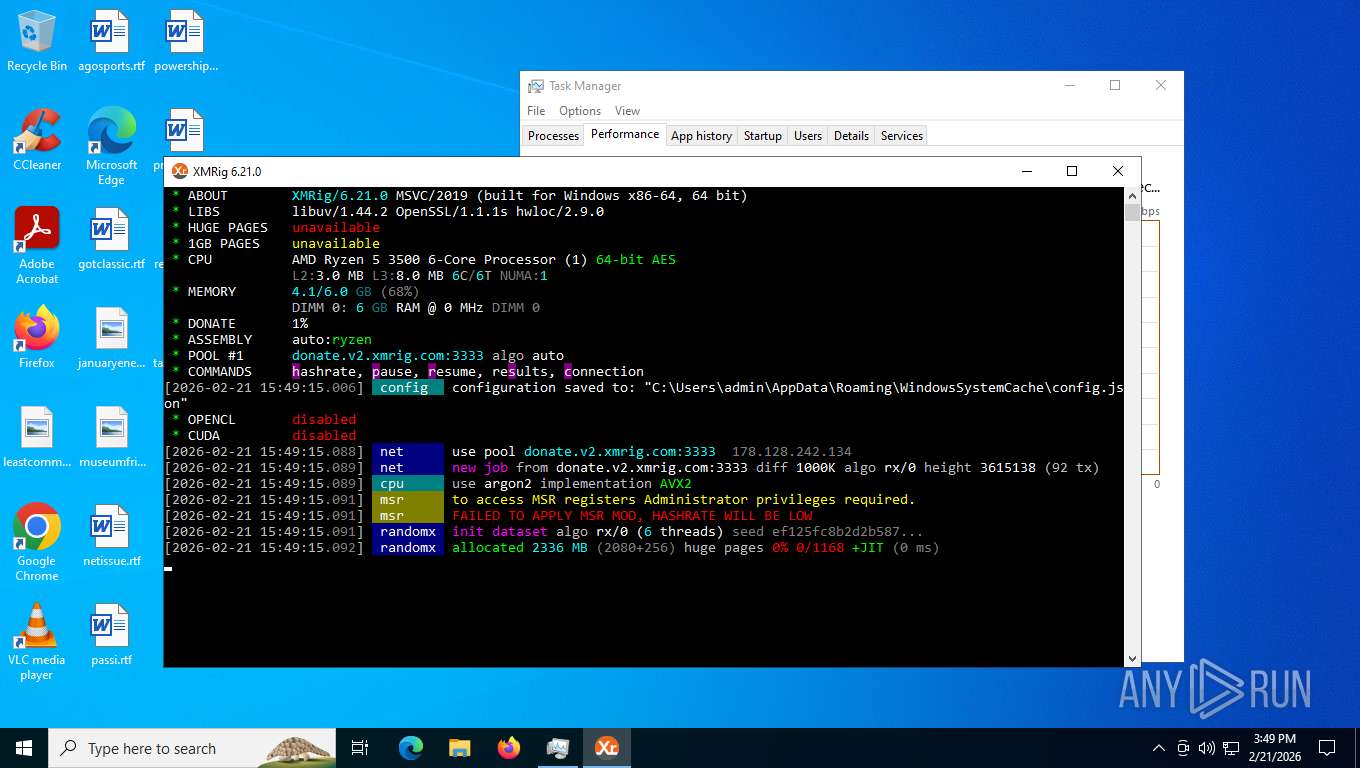Open museumfri image file icon
Image resolution: width=1360 pixels, height=768 pixels.
coord(111,437)
